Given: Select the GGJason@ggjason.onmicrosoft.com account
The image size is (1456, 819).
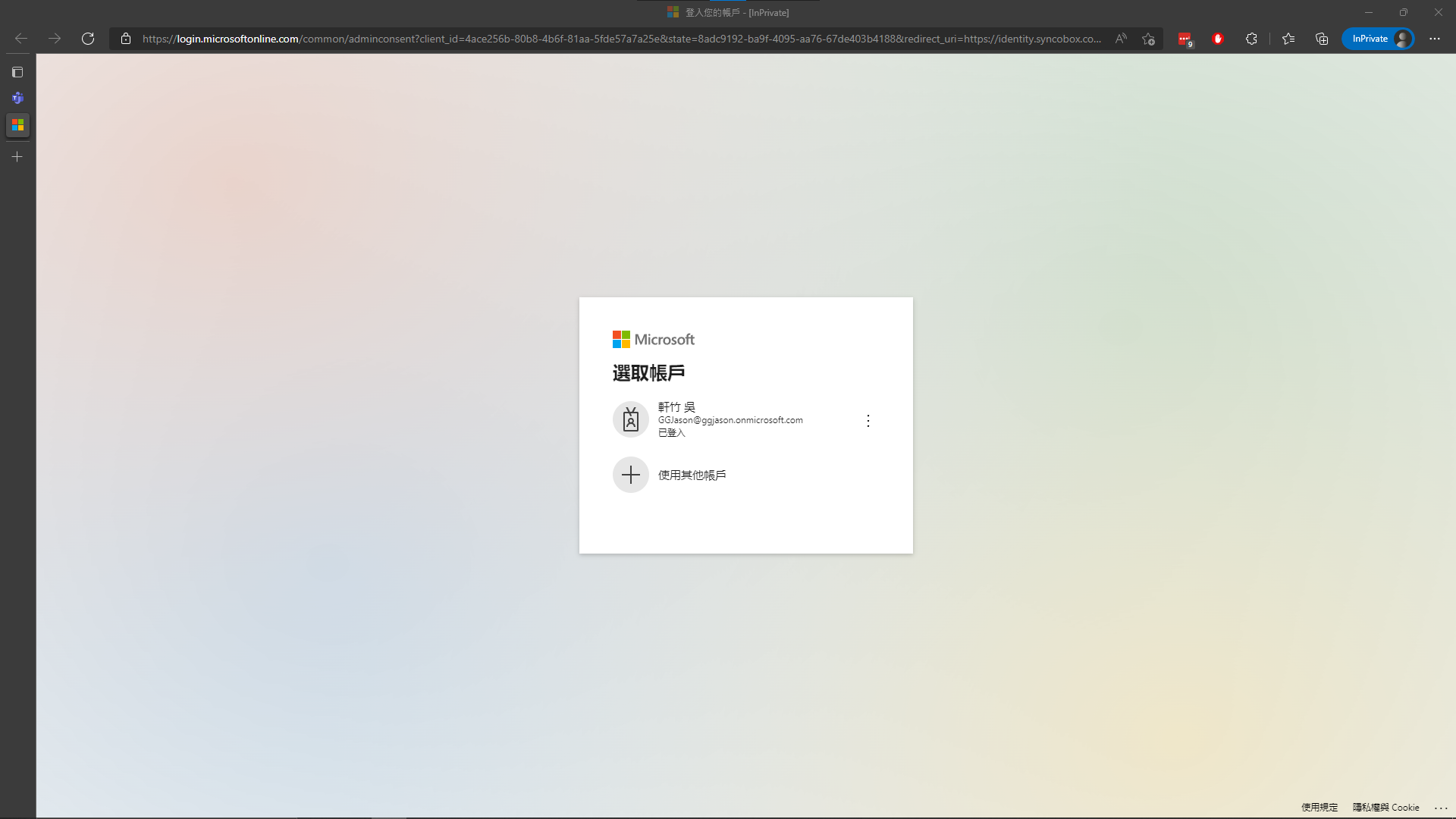Looking at the screenshot, I should (730, 420).
